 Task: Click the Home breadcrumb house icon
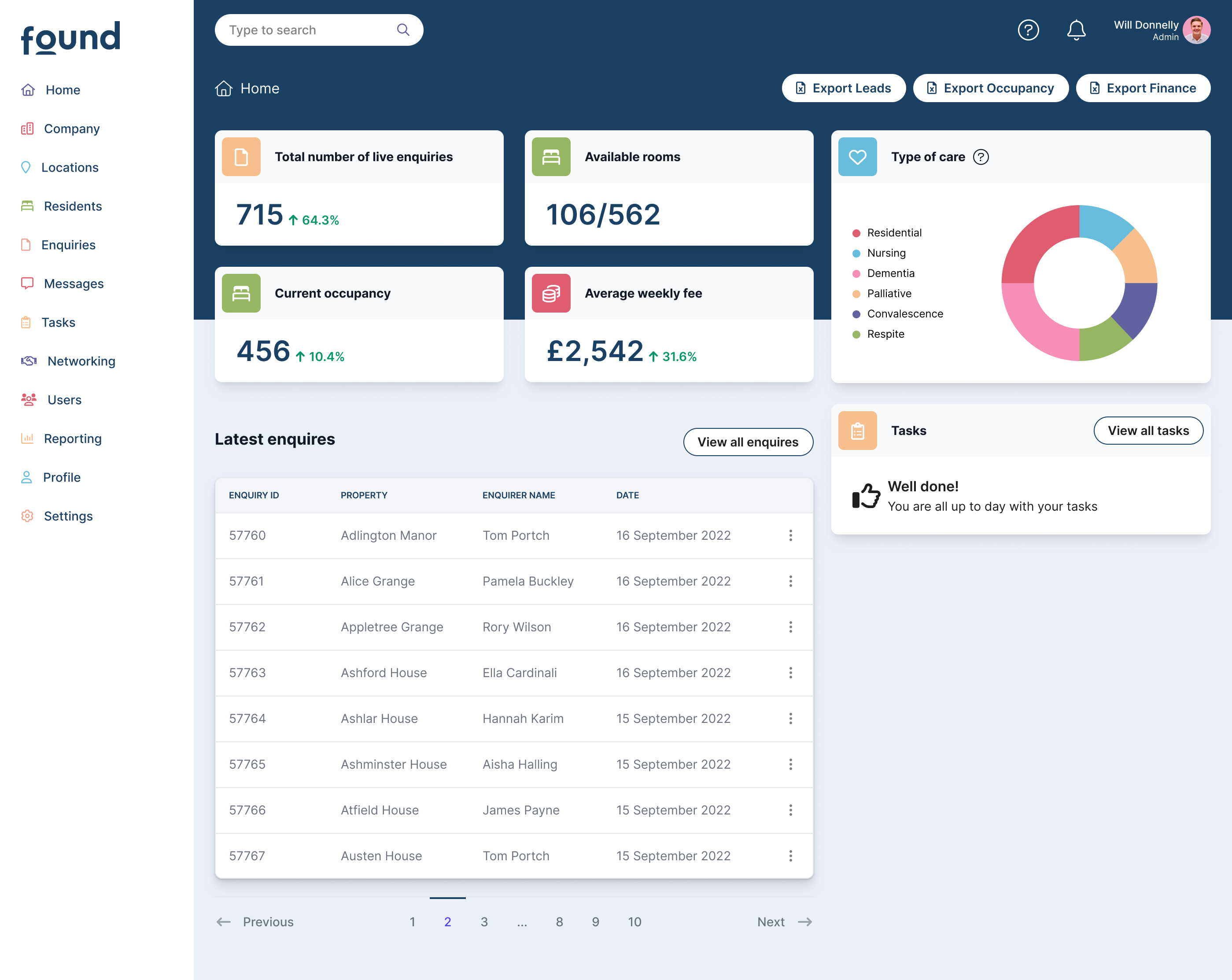pyautogui.click(x=223, y=88)
